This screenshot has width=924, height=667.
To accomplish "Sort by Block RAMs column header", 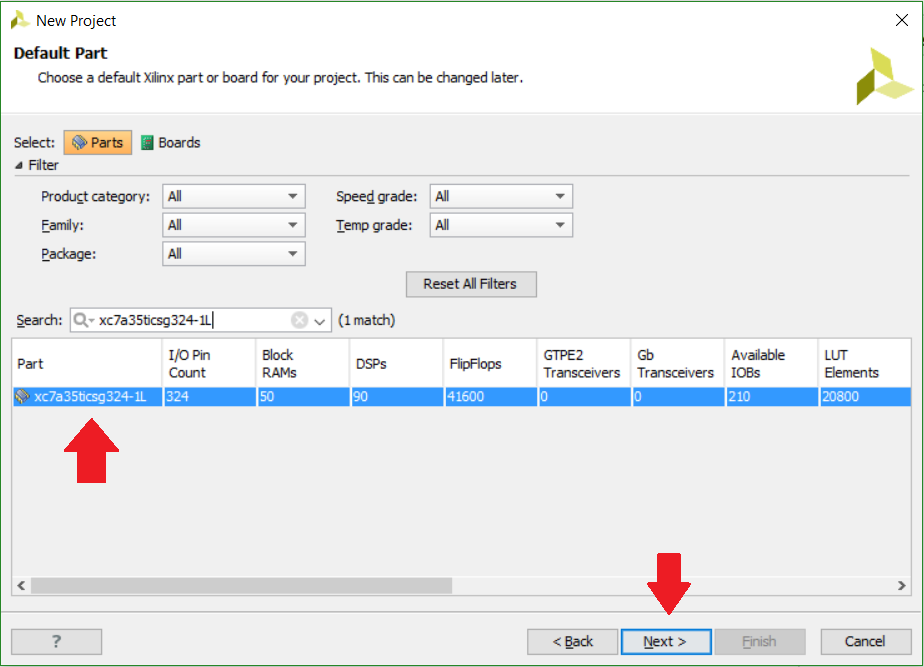I will click(303, 364).
